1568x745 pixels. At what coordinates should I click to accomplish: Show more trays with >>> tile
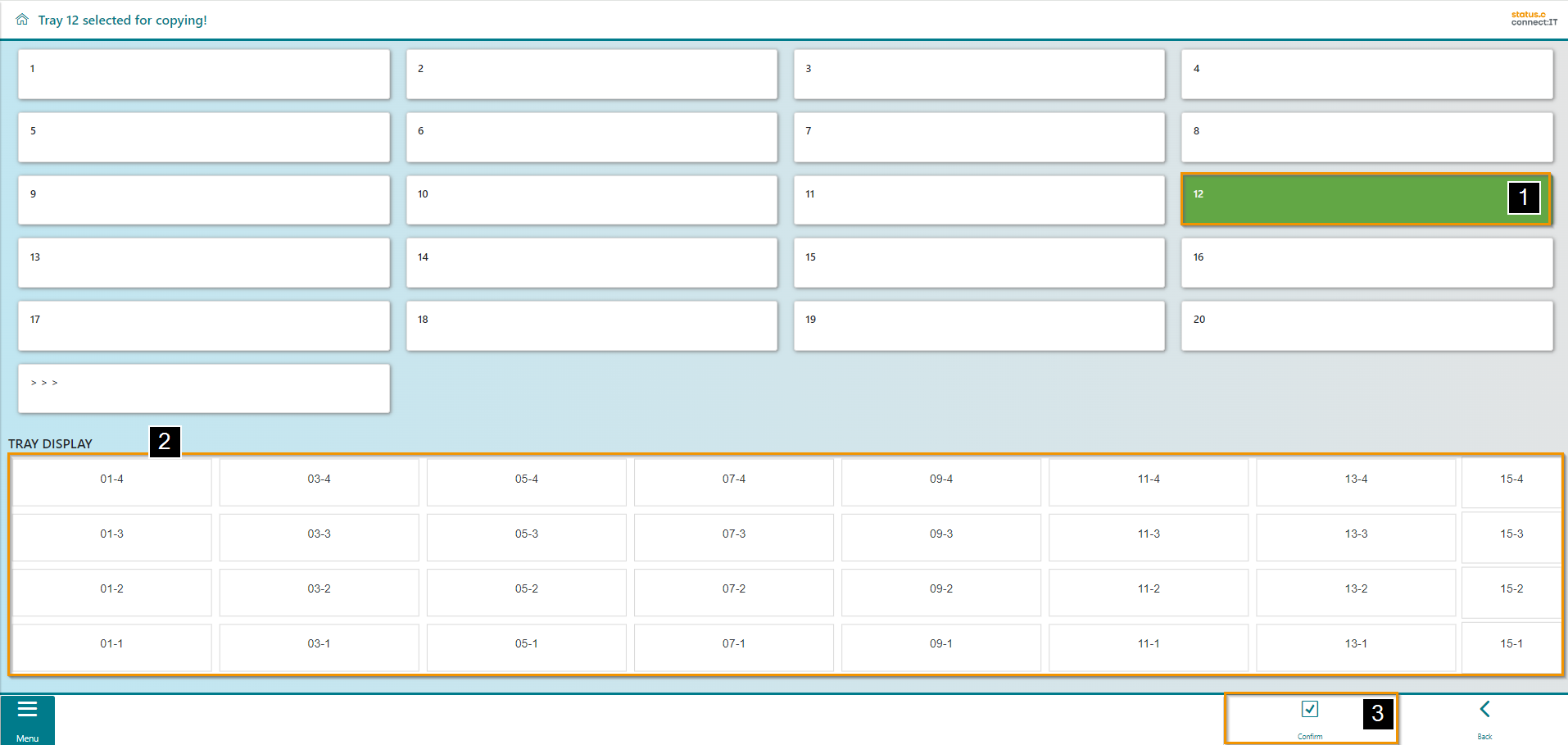pos(204,388)
